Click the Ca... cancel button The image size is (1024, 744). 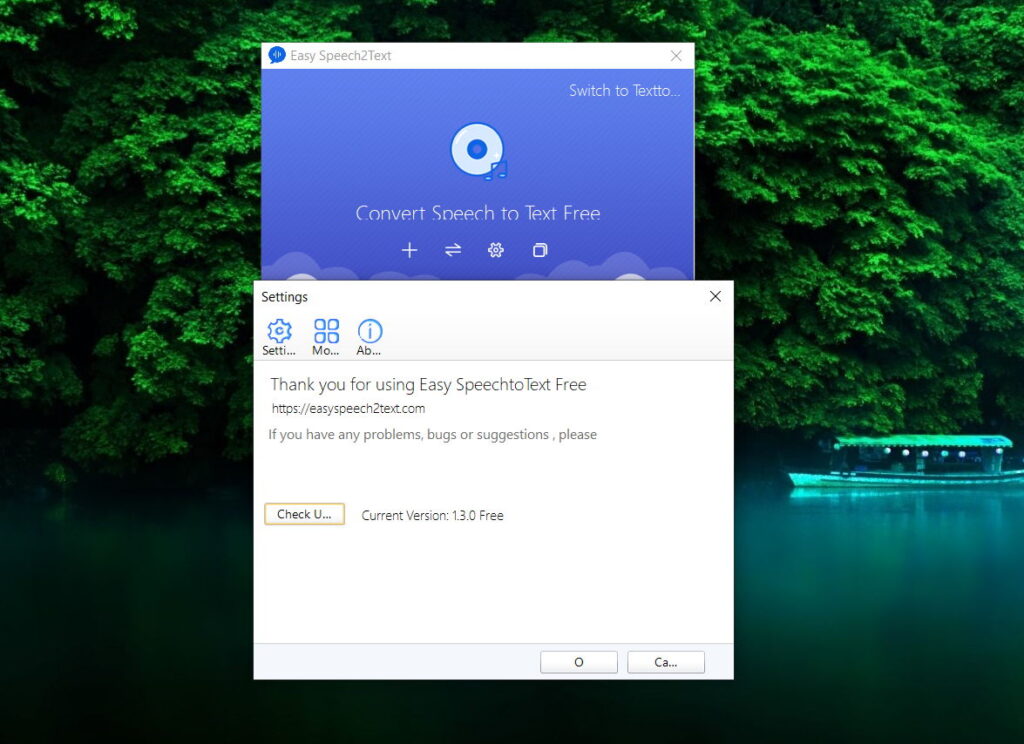[x=665, y=662]
